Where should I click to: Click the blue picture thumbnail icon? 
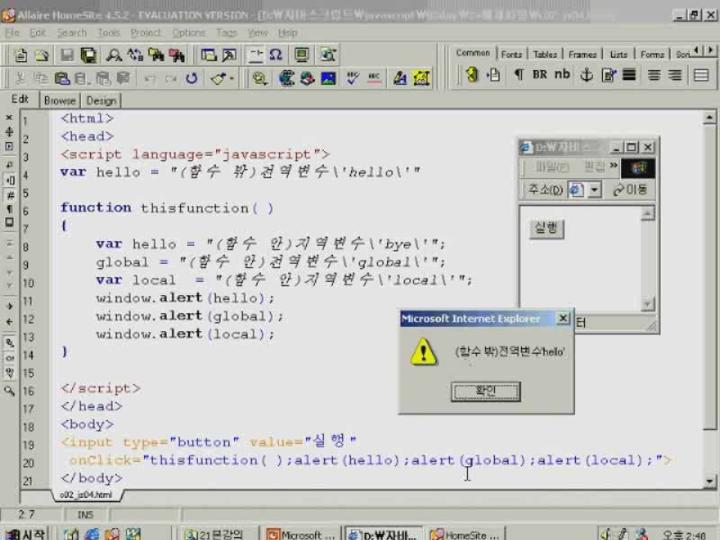[328, 79]
